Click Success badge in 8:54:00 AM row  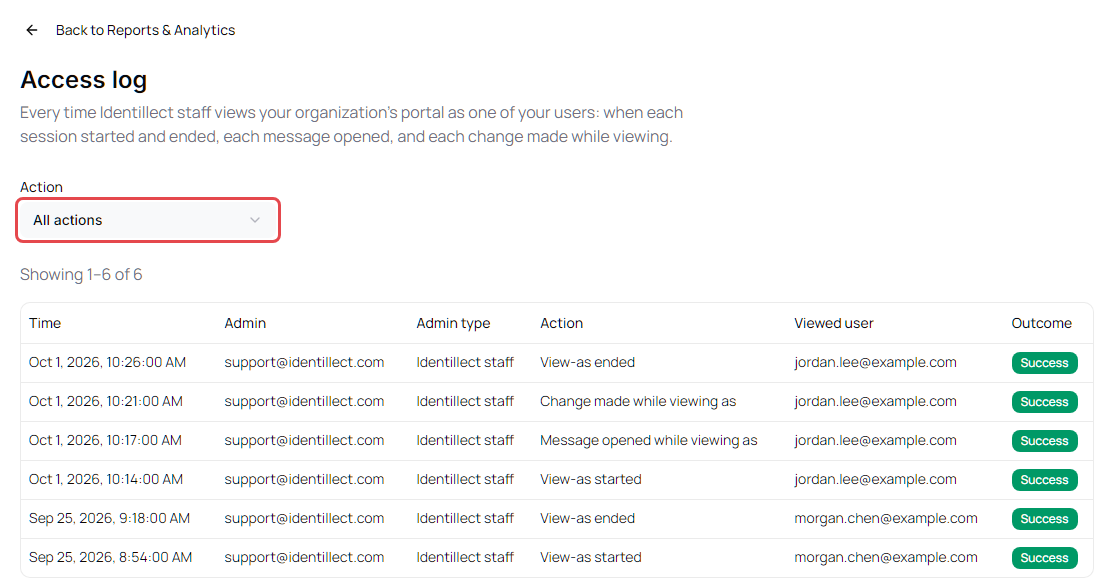coord(1044,558)
